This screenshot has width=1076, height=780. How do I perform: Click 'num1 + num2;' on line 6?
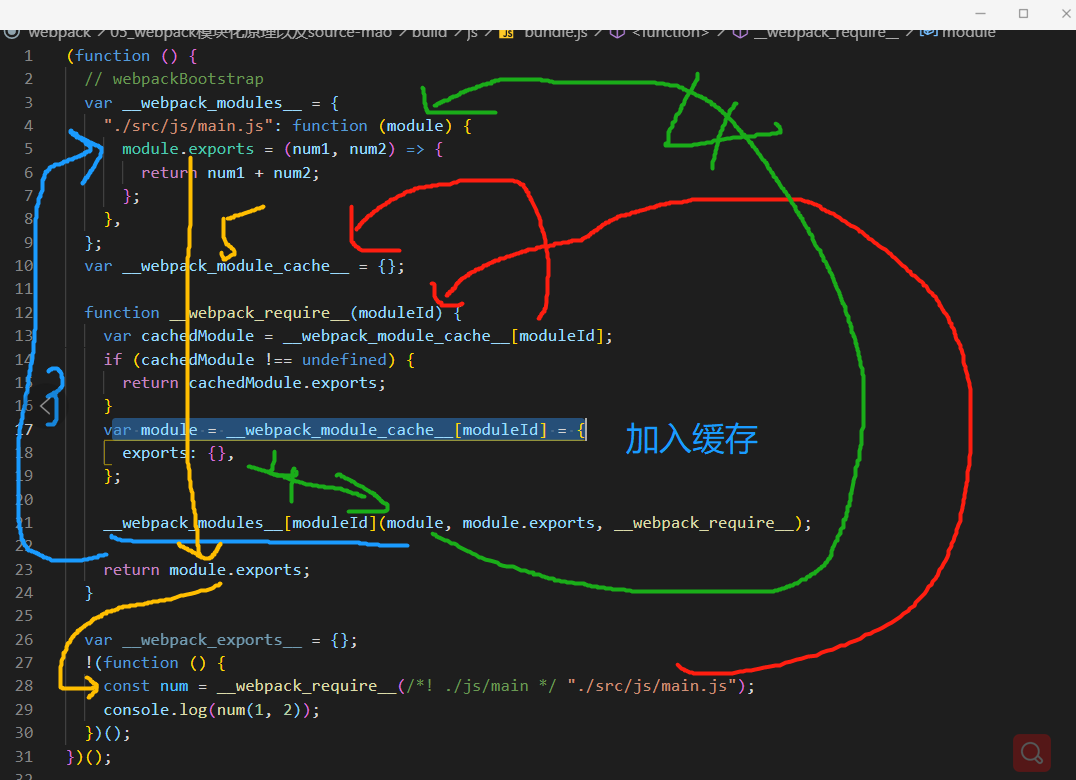(x=264, y=173)
